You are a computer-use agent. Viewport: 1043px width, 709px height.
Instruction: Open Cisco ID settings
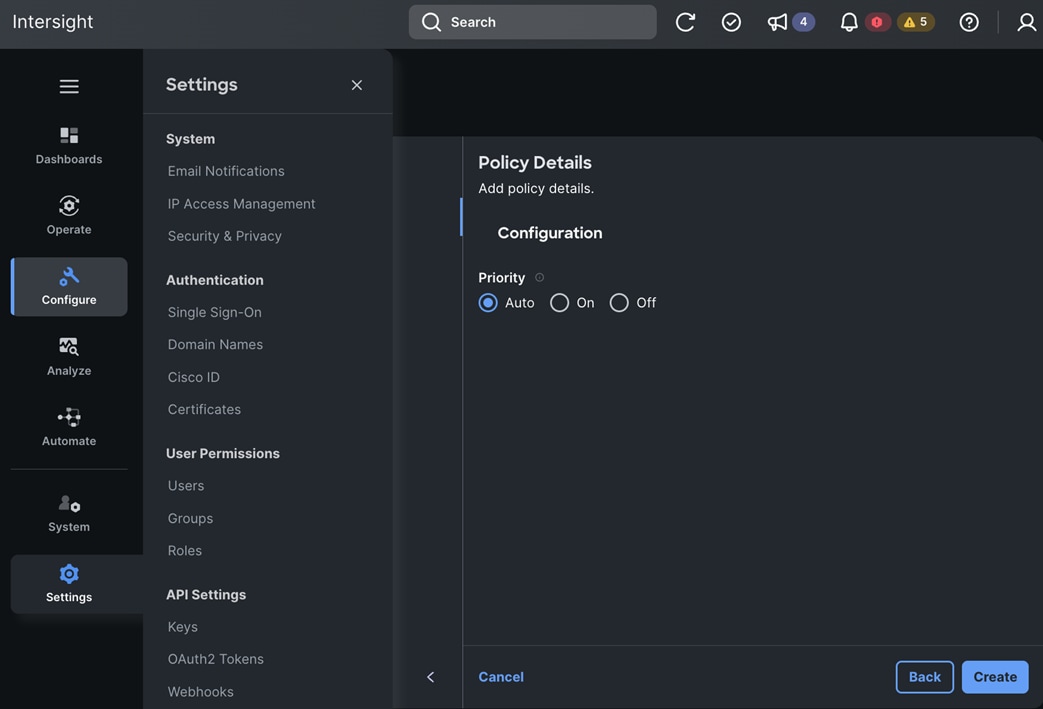[x=194, y=377]
